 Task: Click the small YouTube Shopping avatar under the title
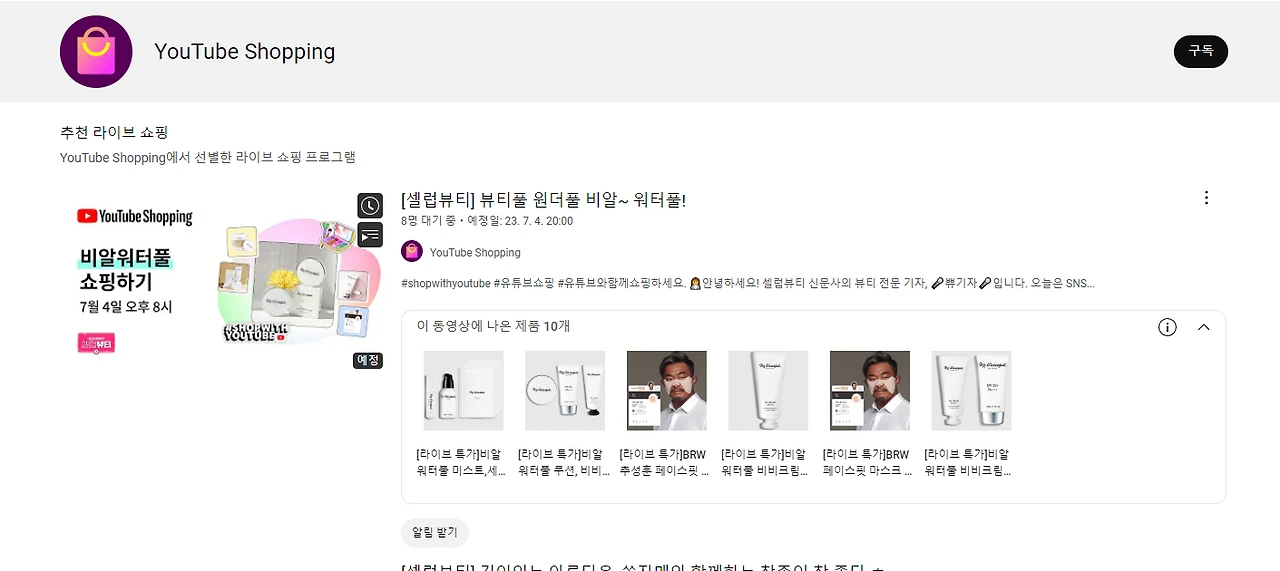(412, 252)
